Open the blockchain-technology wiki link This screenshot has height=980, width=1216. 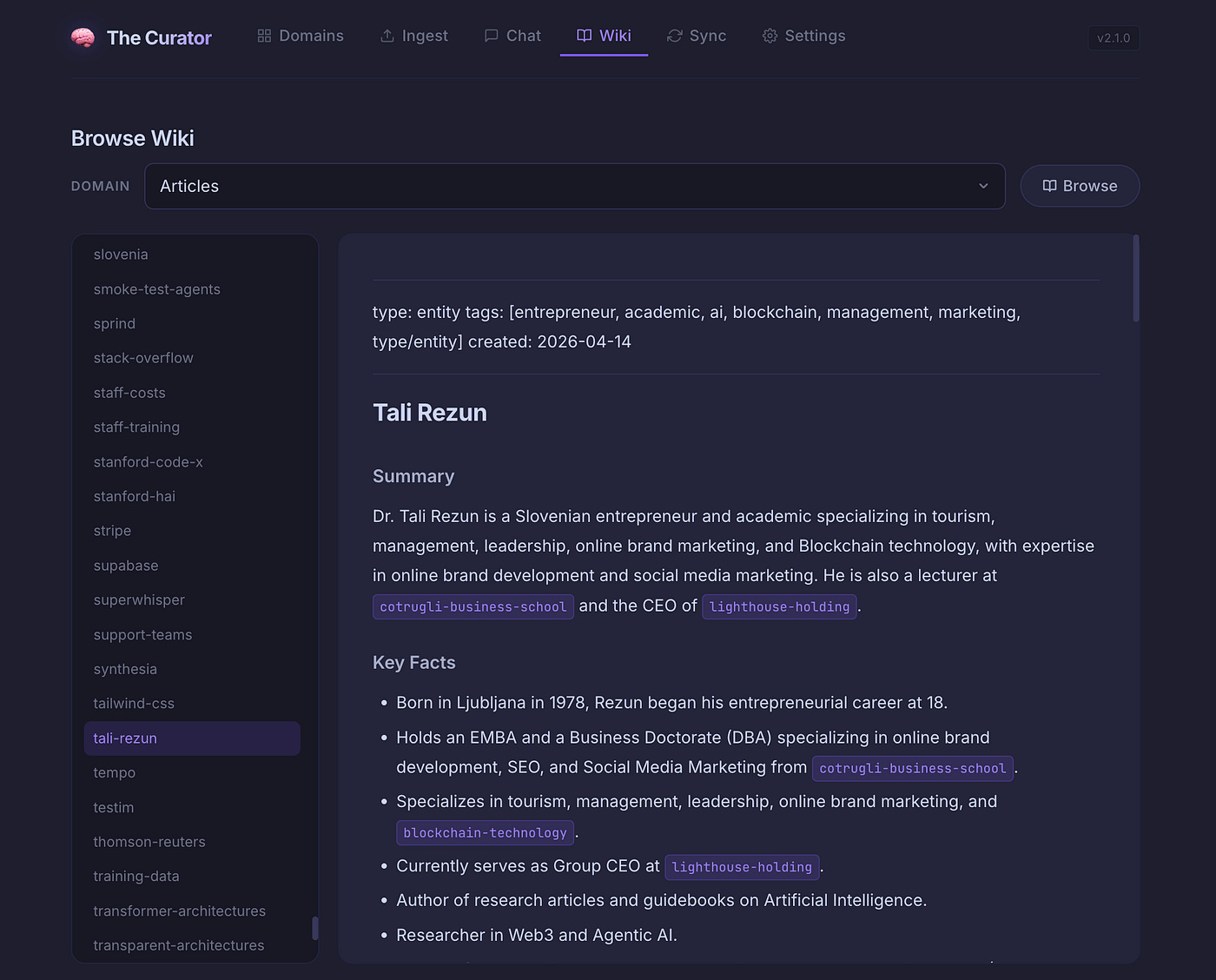pyautogui.click(x=485, y=832)
